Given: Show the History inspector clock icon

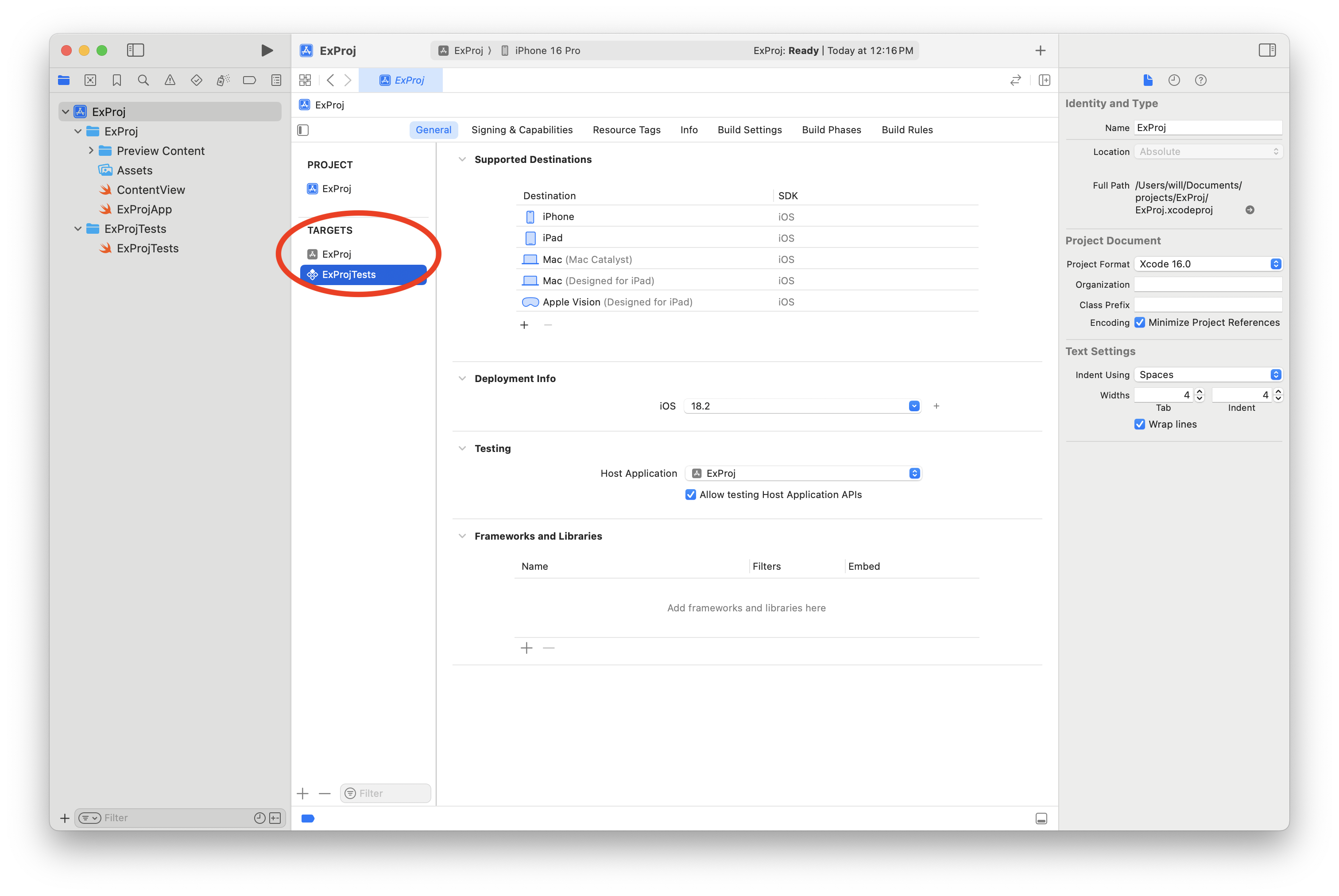Looking at the screenshot, I should tap(1174, 80).
